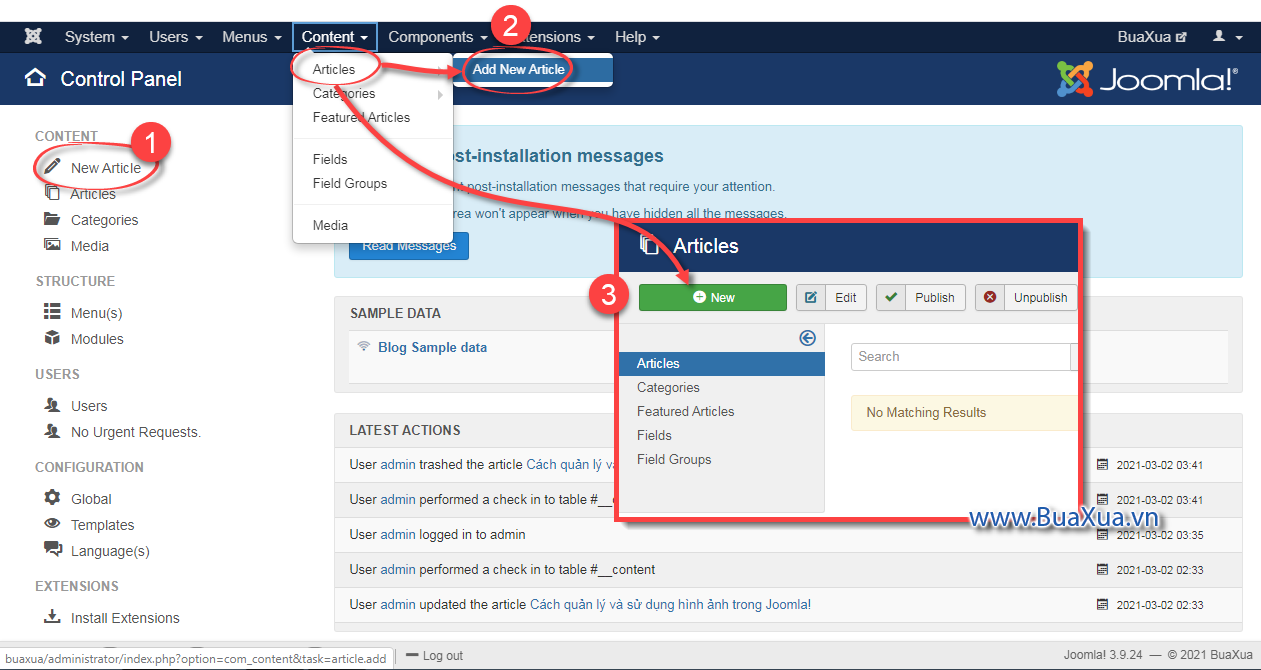1261x670 pixels.
Task: Open the Content dropdown menu
Action: click(x=335, y=37)
